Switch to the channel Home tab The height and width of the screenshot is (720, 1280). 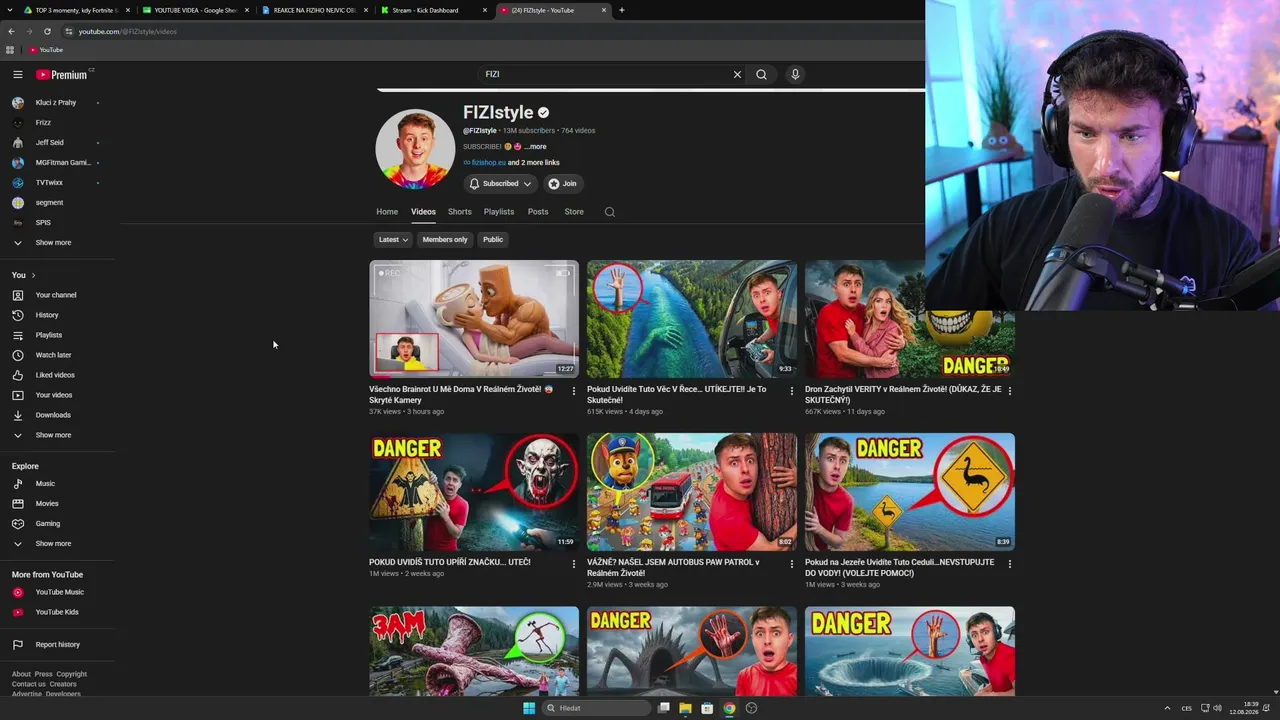tap(387, 212)
